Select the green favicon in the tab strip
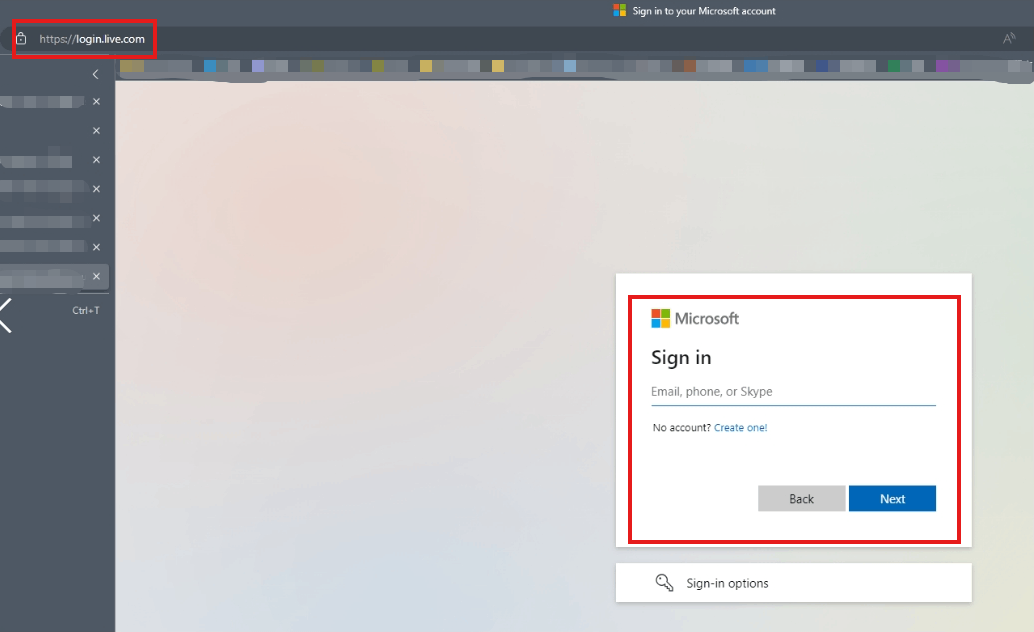 [x=894, y=65]
